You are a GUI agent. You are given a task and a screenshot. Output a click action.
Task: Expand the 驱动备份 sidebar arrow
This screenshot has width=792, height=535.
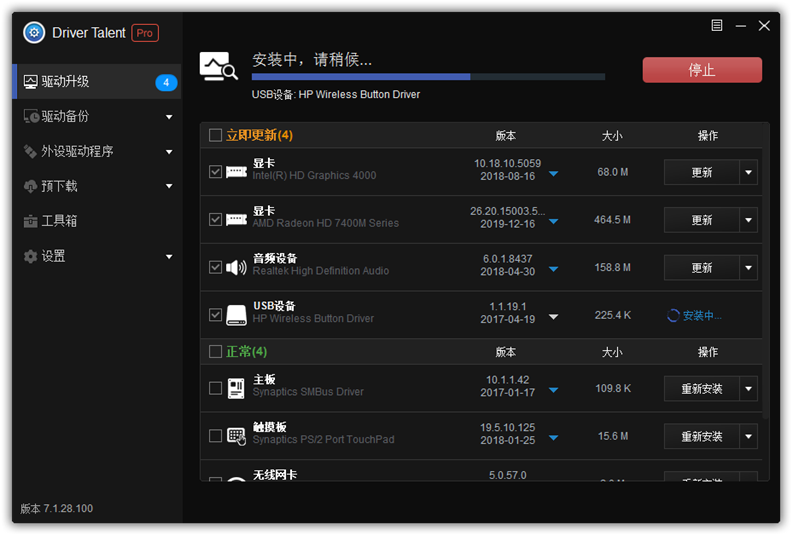coord(169,117)
